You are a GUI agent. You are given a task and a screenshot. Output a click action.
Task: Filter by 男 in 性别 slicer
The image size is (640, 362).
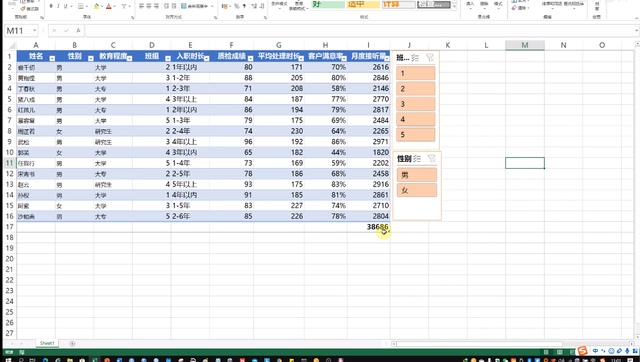(x=417, y=175)
